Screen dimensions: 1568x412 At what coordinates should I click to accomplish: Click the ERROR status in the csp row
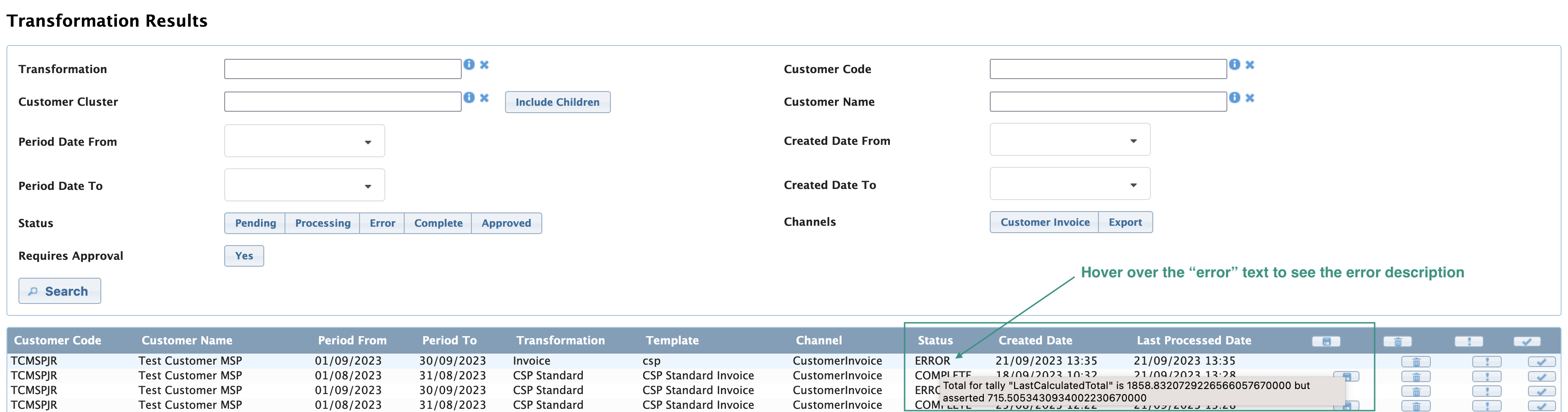(933, 361)
